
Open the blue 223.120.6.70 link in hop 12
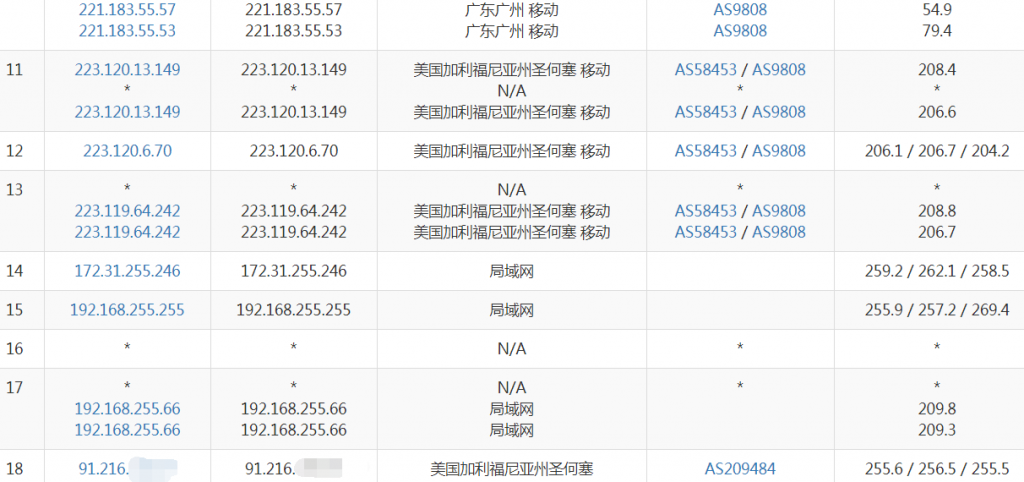(127, 152)
